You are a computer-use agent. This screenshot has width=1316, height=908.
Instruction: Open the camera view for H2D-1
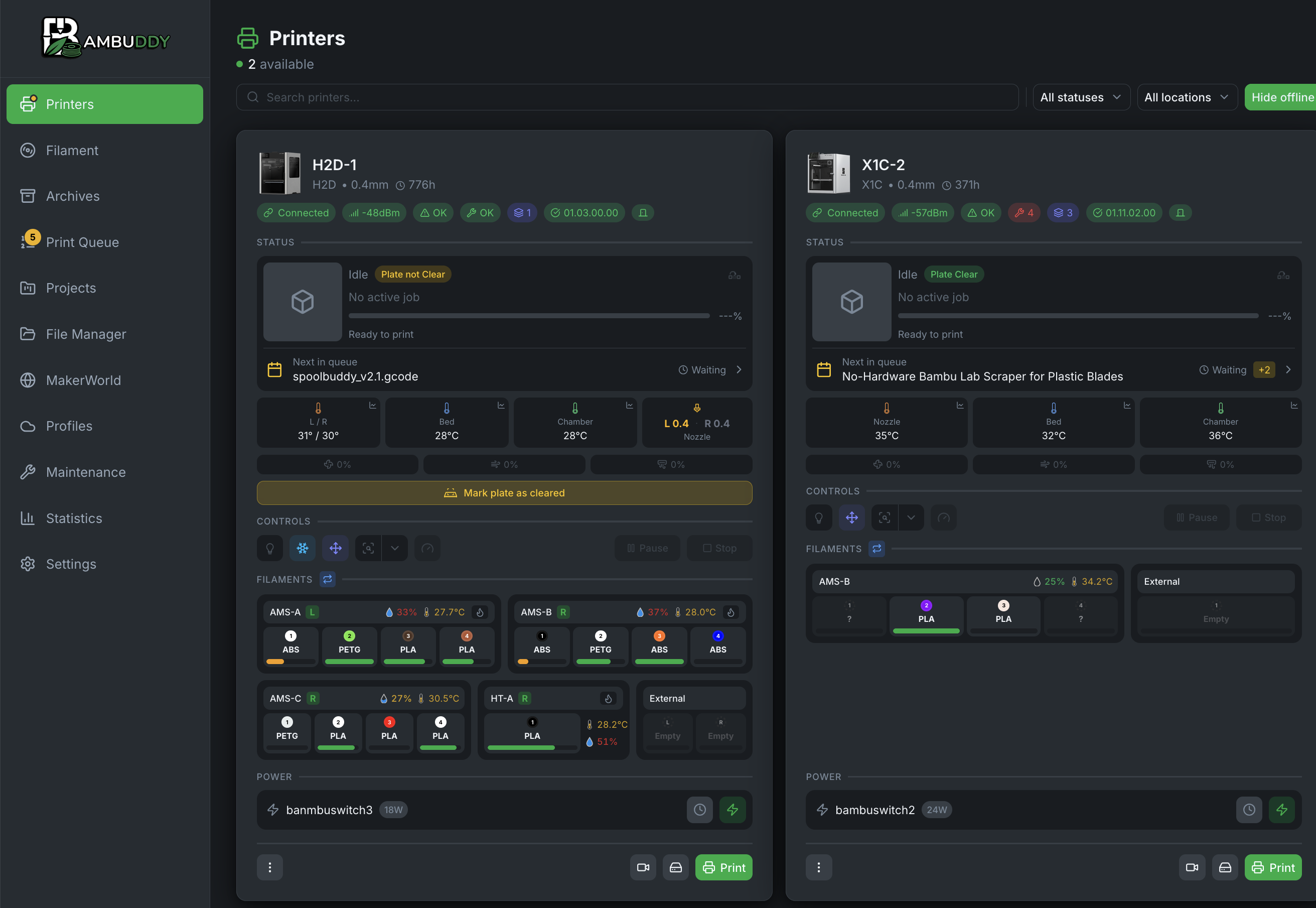point(643,868)
